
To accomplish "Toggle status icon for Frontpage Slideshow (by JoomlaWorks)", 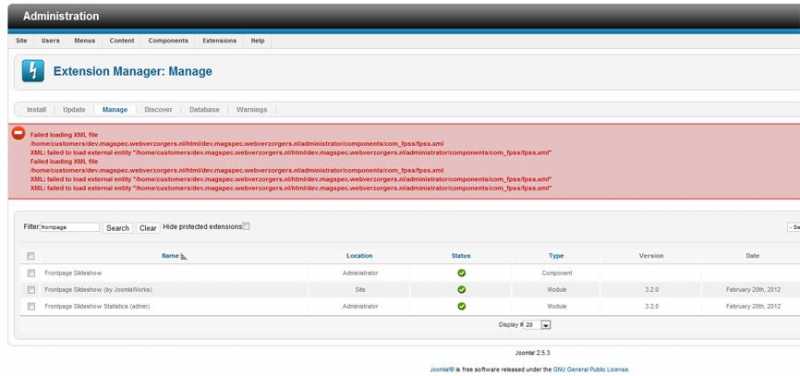I will click(461, 290).
